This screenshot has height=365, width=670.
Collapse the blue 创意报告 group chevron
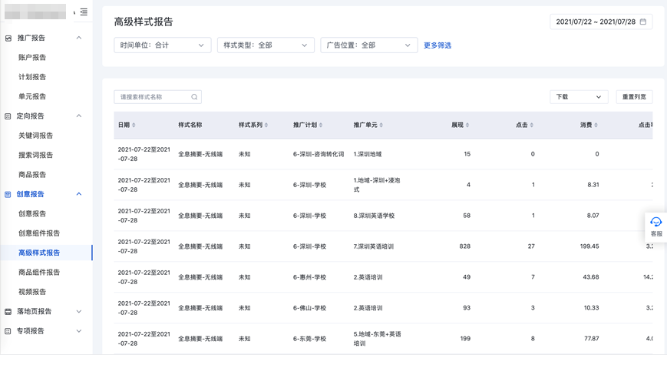79,194
